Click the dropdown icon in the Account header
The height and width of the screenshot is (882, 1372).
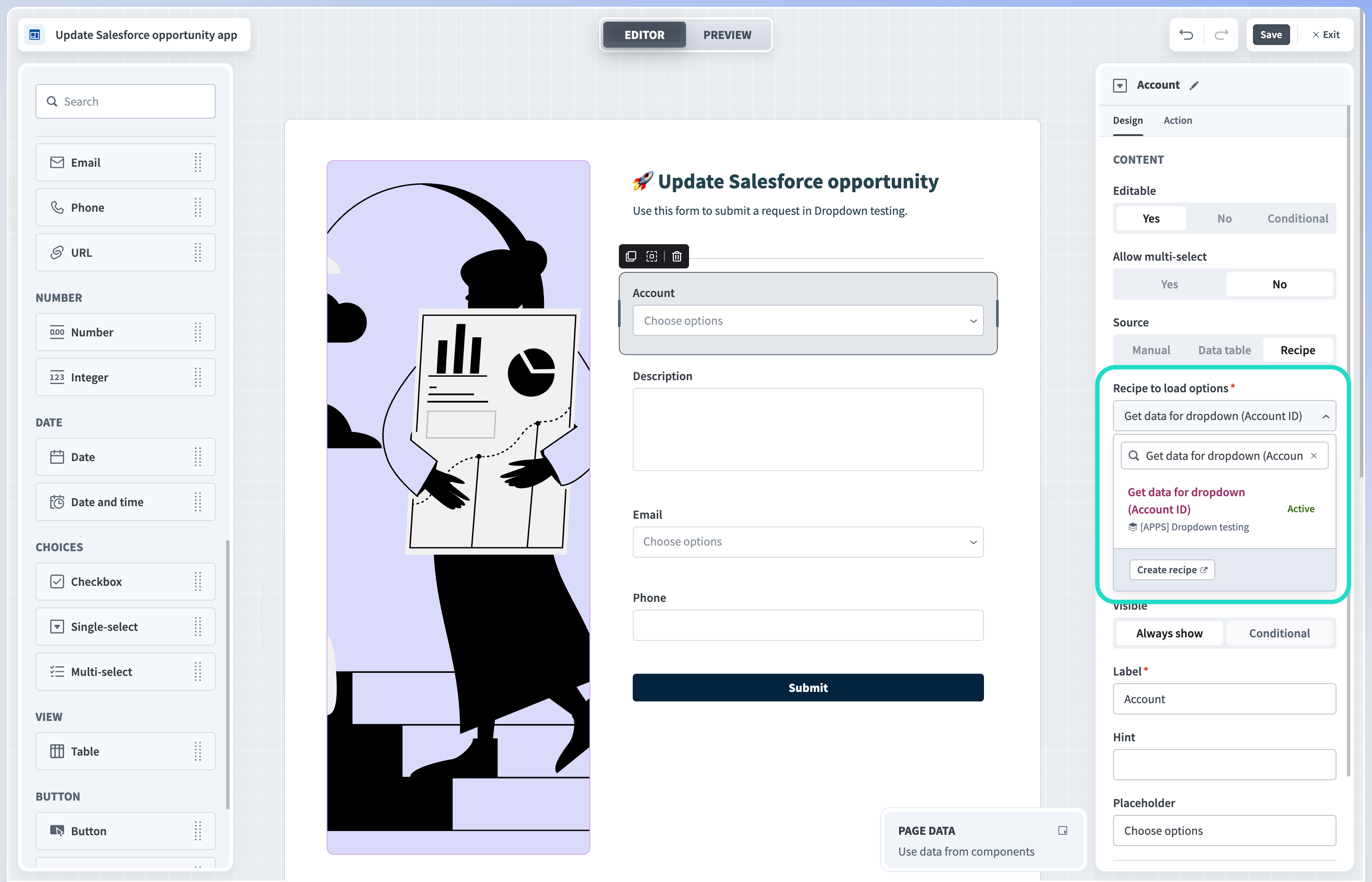[x=1120, y=85]
